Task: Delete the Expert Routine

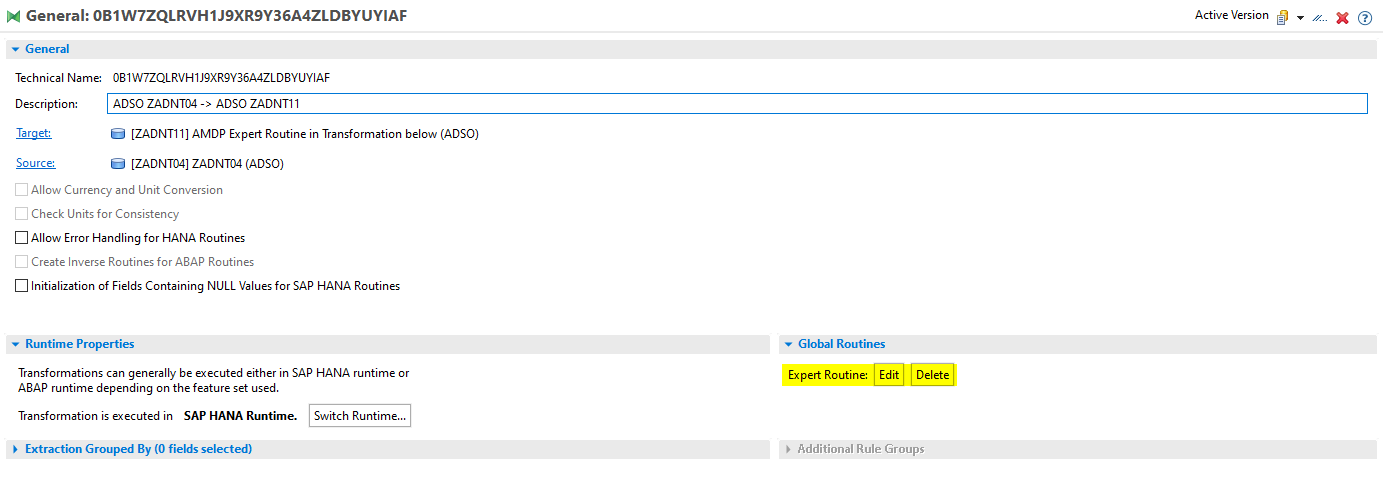Action: [x=932, y=375]
